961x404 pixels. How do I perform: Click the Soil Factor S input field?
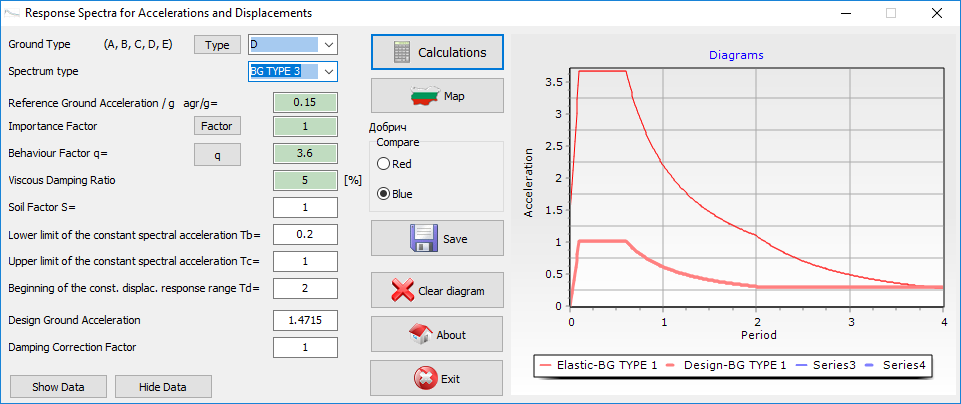pyautogui.click(x=305, y=207)
